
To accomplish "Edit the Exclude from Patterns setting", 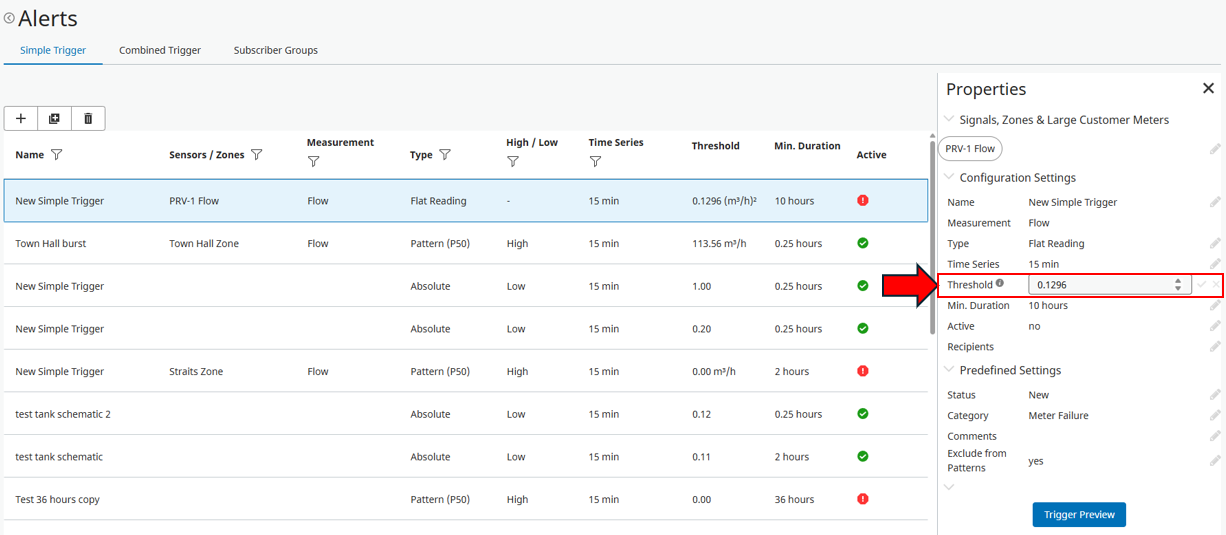I will (x=1215, y=461).
